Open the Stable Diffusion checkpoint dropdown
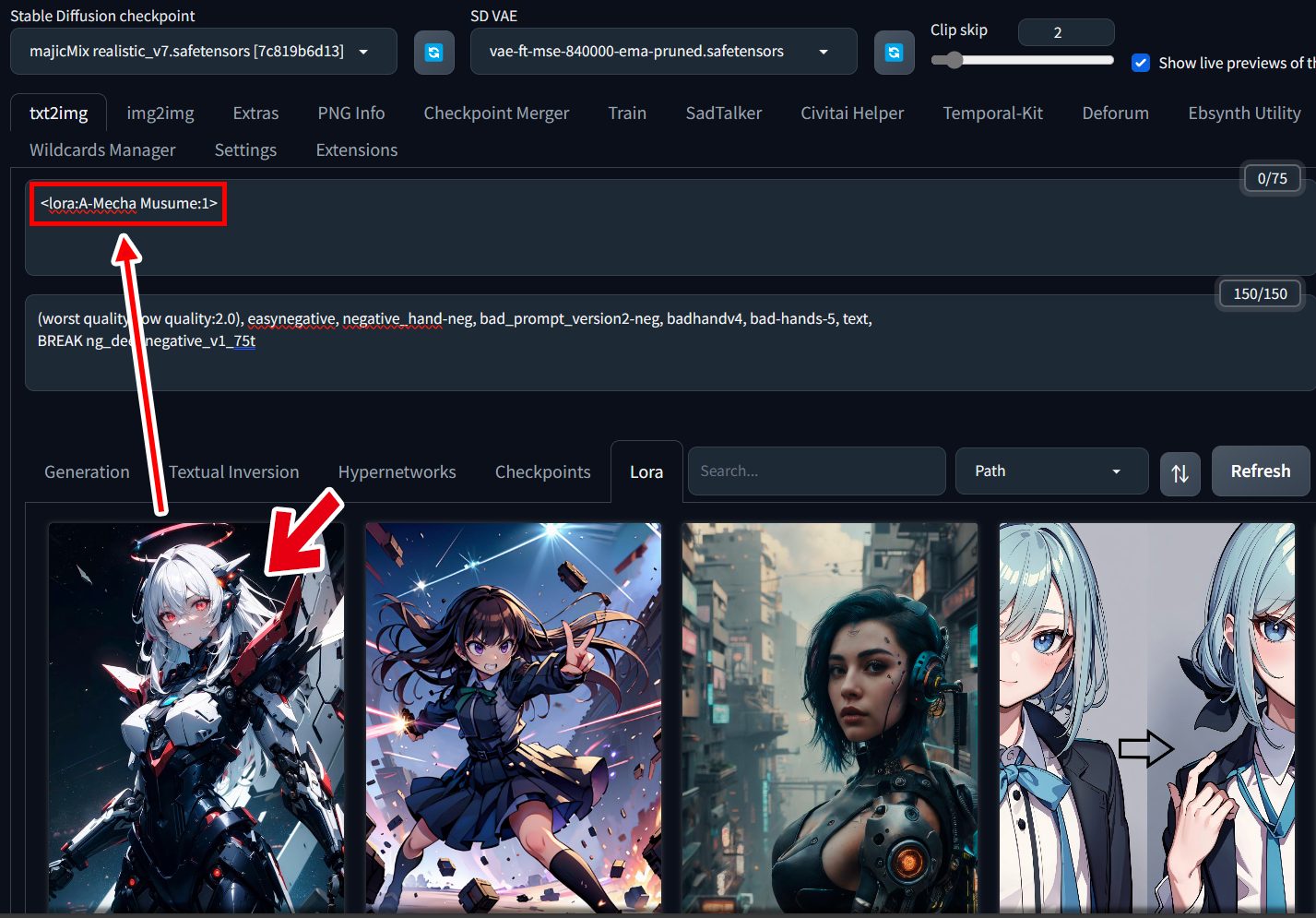Viewport: 1316px width, 918px height. [x=203, y=52]
